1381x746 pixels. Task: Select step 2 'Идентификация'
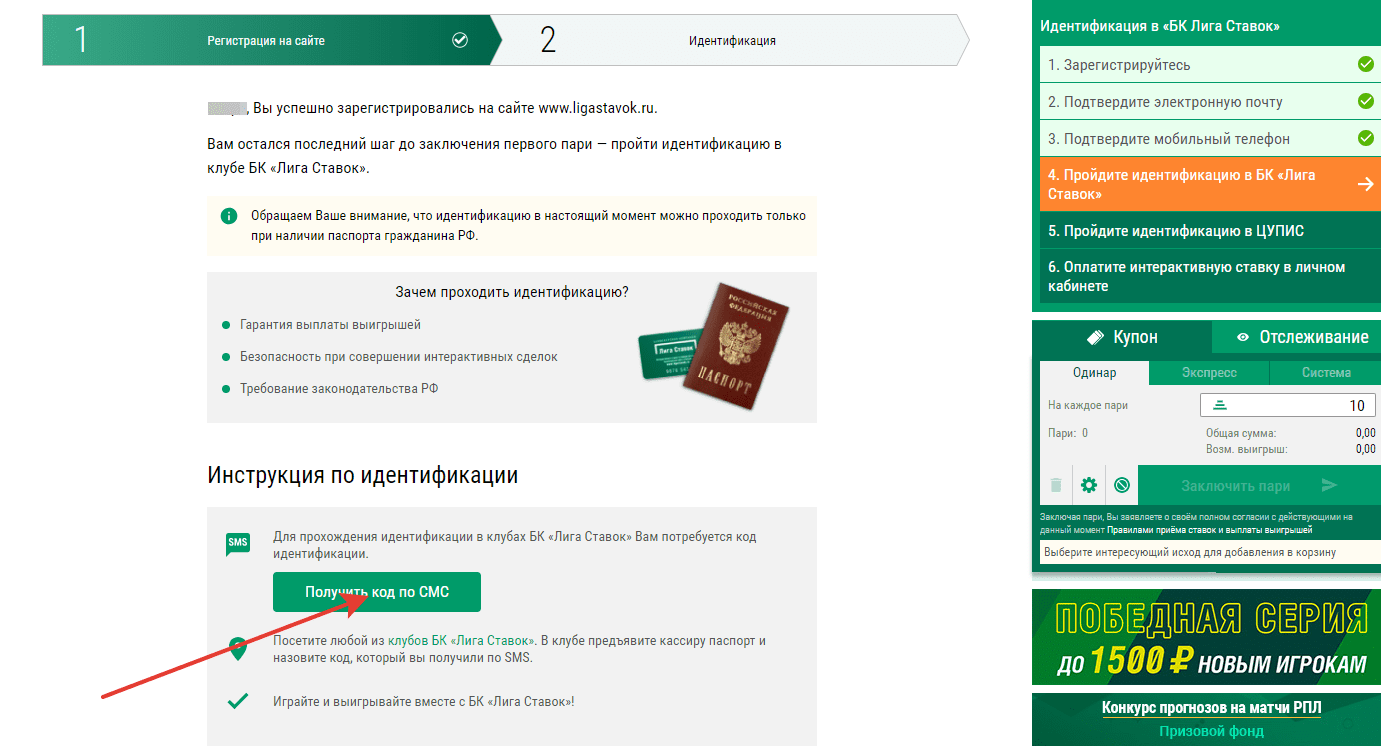[x=731, y=41]
